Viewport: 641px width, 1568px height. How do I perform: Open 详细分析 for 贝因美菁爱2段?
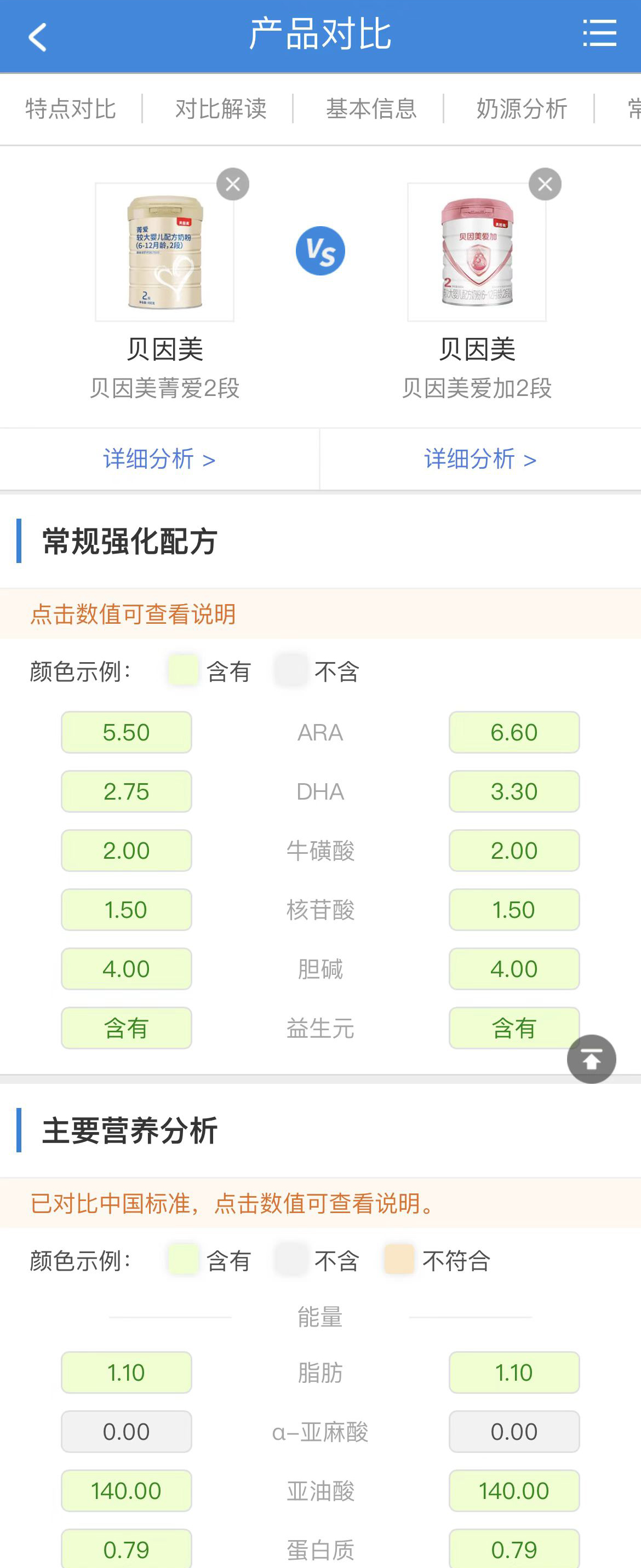[x=159, y=459]
